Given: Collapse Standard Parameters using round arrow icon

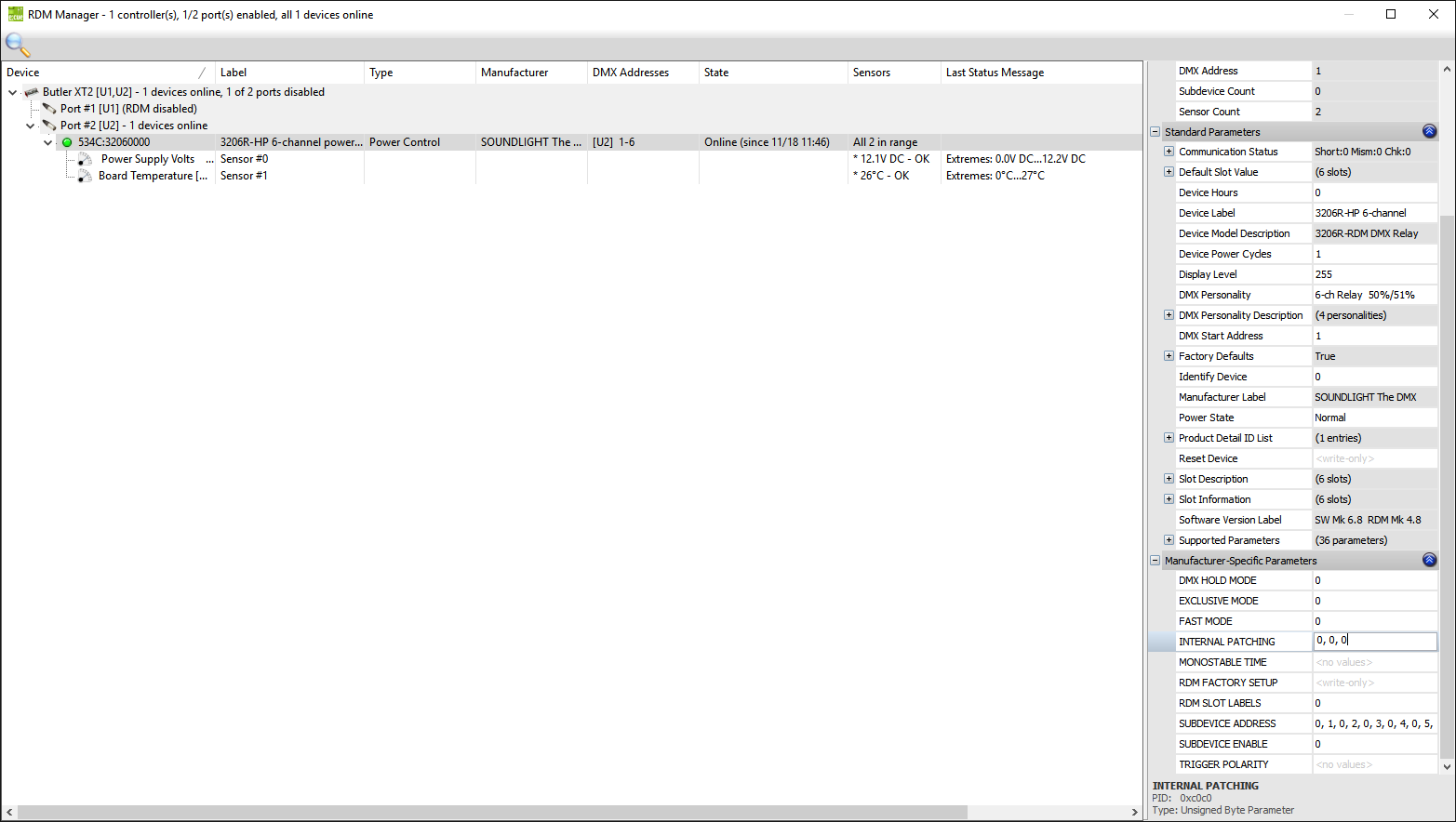Looking at the screenshot, I should coord(1429,132).
